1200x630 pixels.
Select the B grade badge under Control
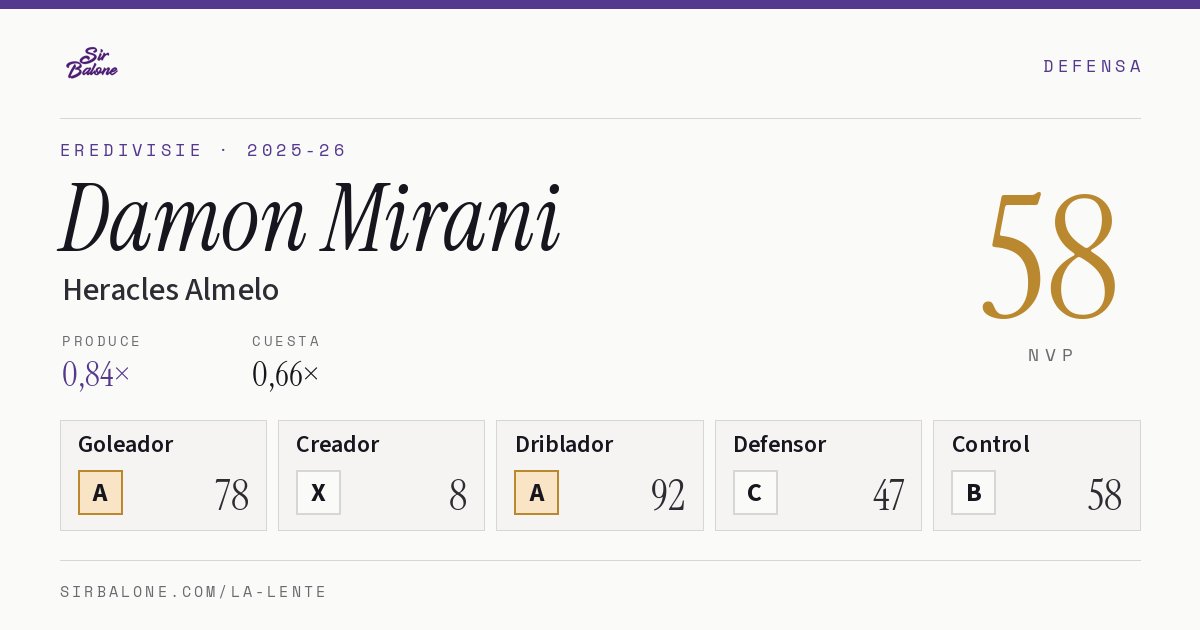[973, 492]
